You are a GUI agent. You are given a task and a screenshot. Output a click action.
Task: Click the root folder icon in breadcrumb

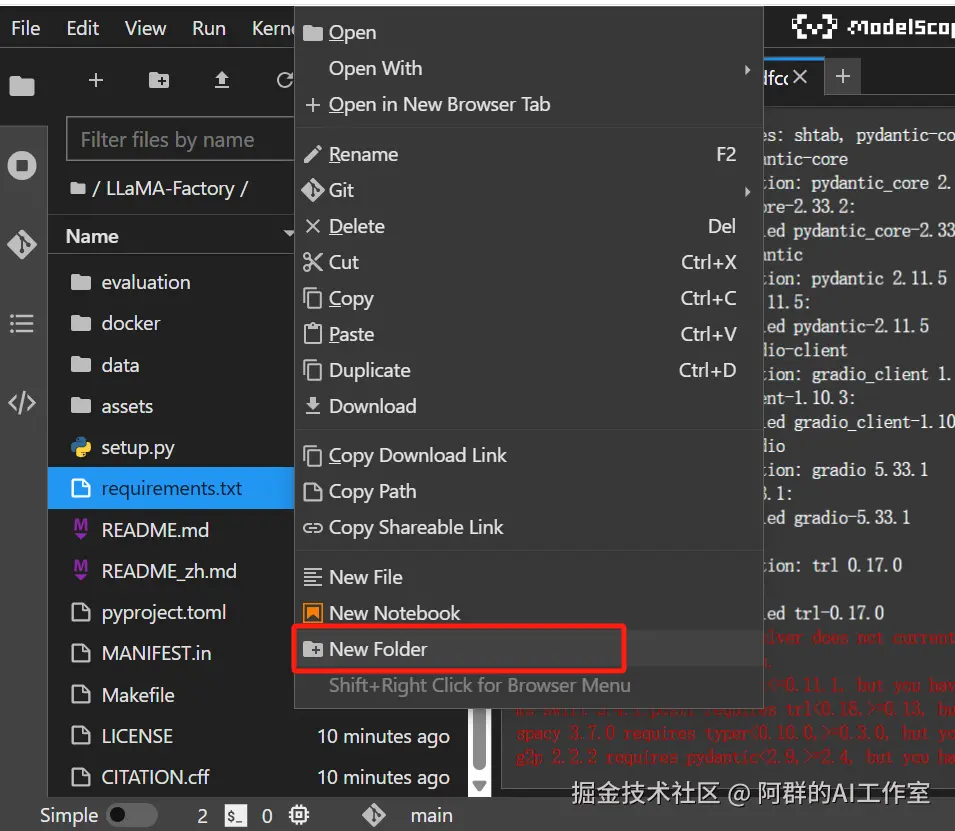pyautogui.click(x=78, y=188)
